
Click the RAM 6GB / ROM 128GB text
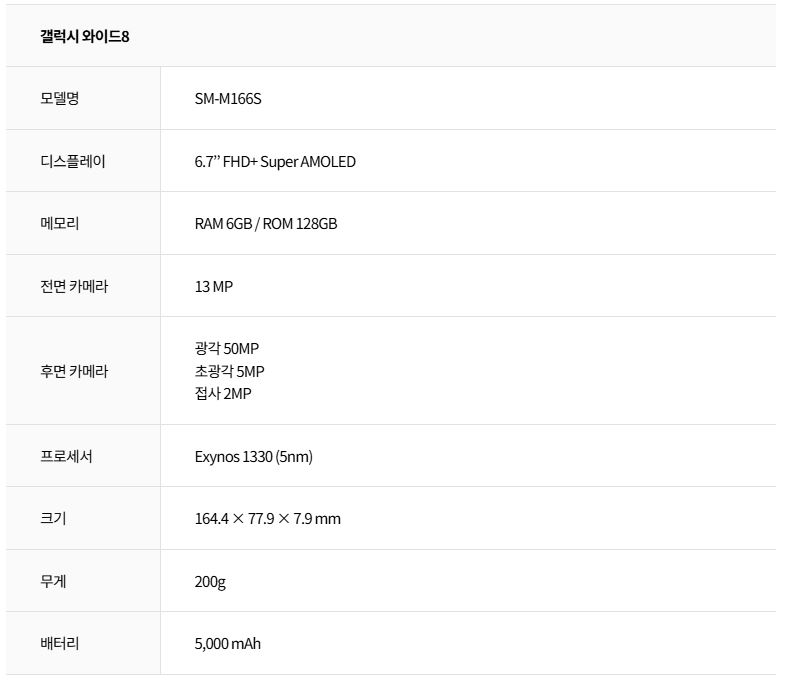pyautogui.click(x=266, y=224)
